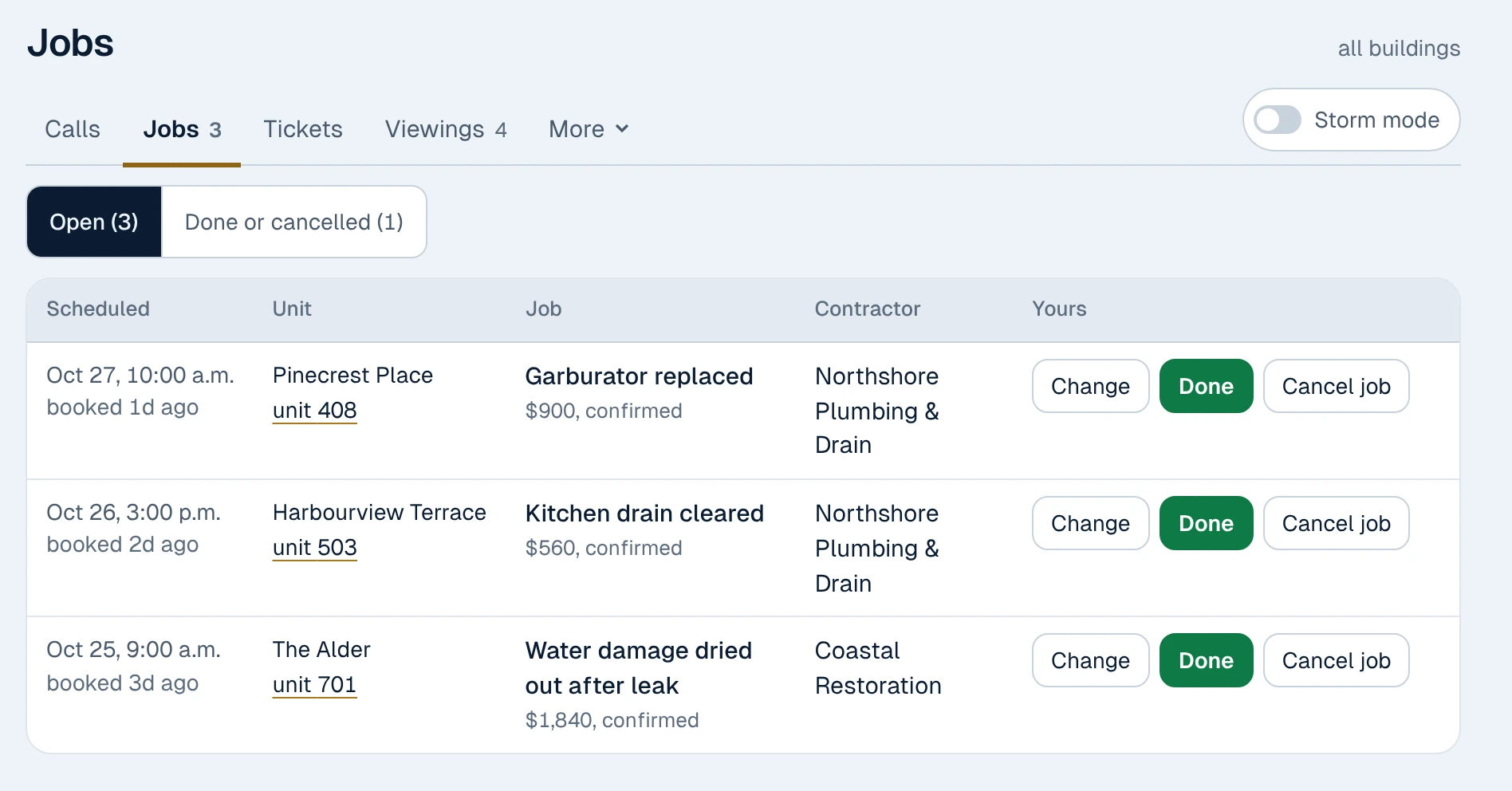Screen dimensions: 1512x791
Task: Toggle the Storm mode switch
Action: pos(1278,120)
